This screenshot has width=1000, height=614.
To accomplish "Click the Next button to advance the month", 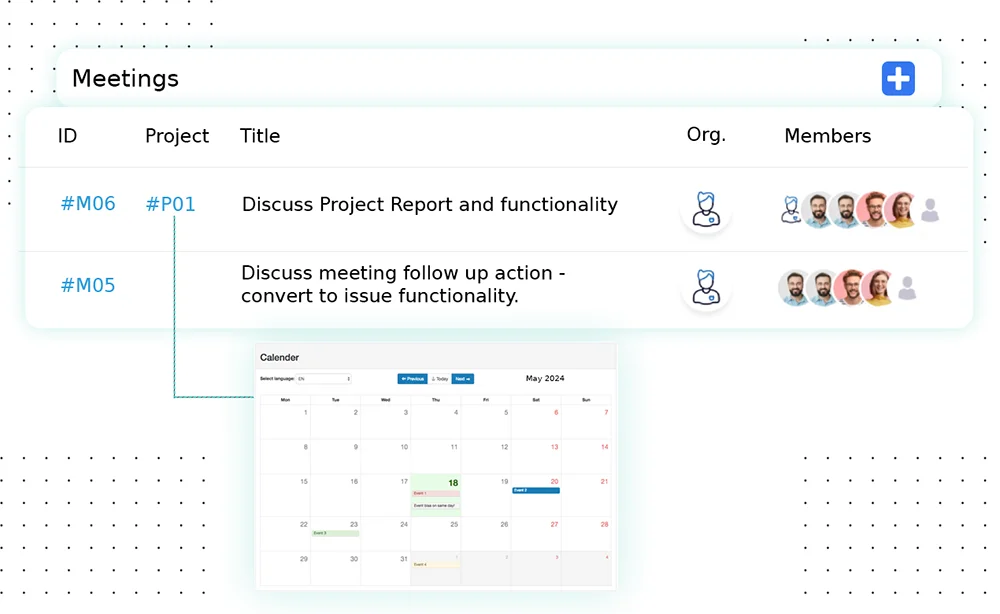I will click(x=462, y=379).
